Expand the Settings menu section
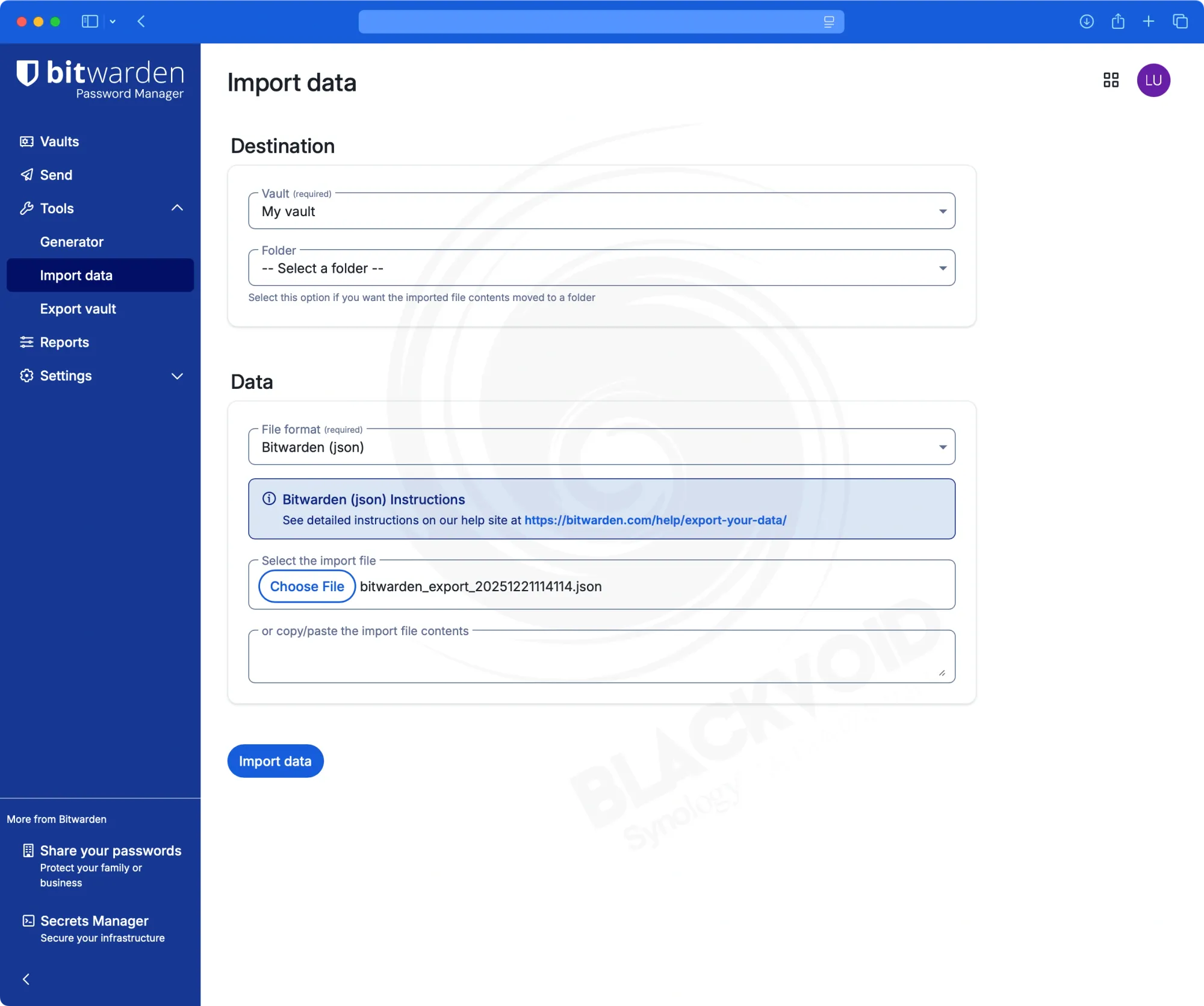 coord(177,376)
